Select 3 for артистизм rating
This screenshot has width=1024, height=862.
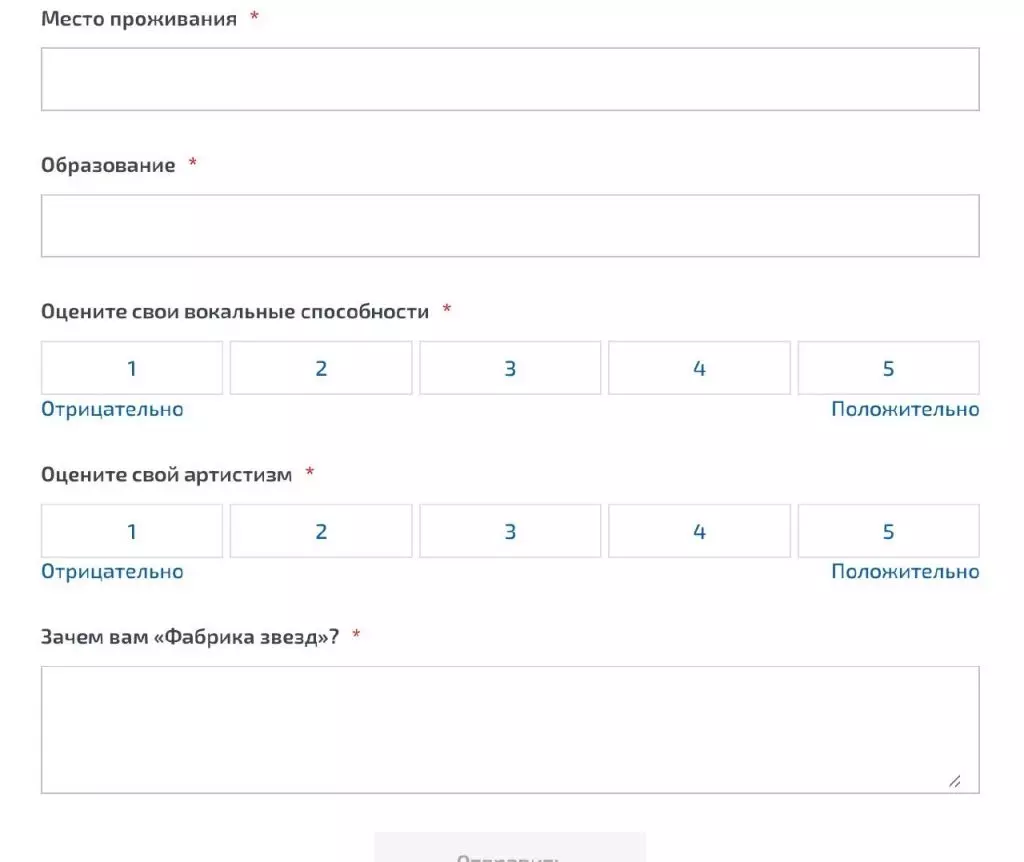point(510,531)
